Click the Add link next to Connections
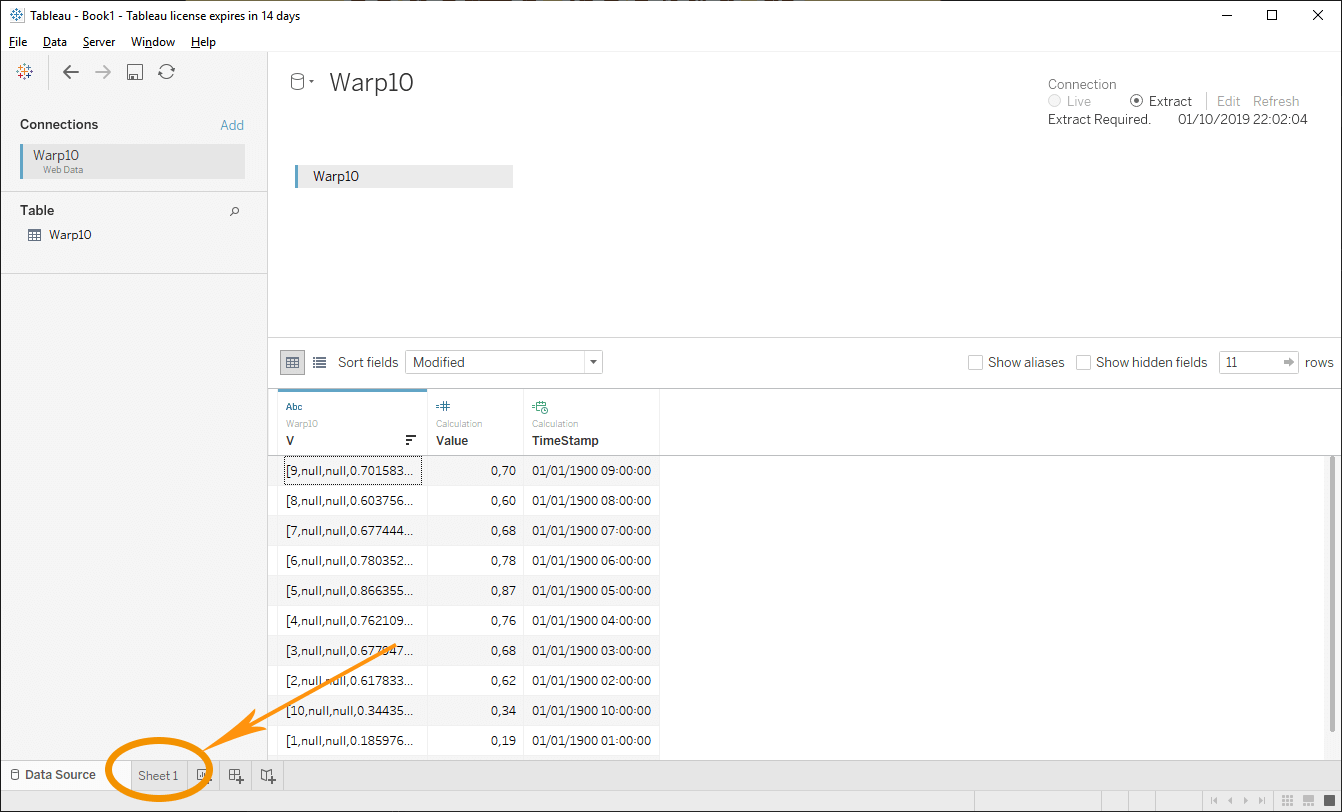 [x=232, y=124]
